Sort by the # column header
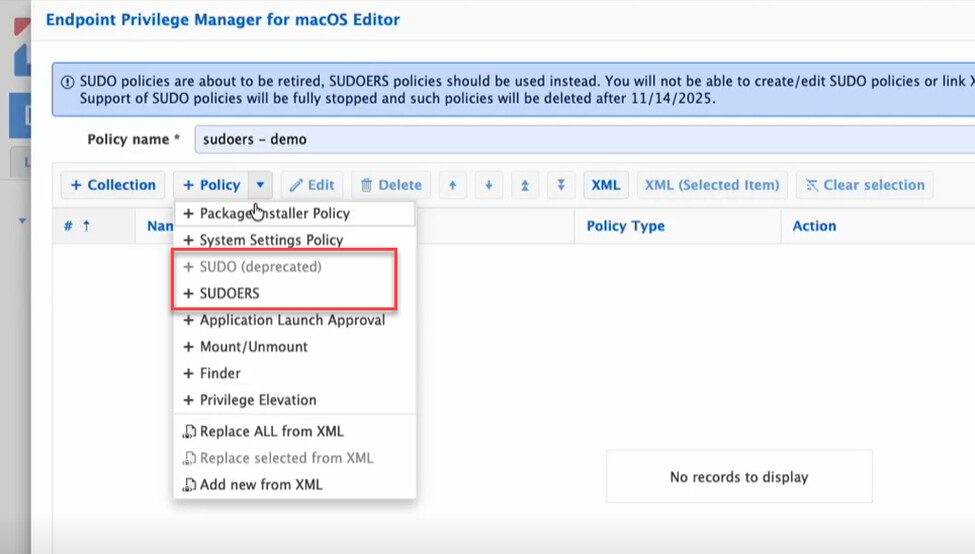This screenshot has height=554, width=975. [x=76, y=226]
